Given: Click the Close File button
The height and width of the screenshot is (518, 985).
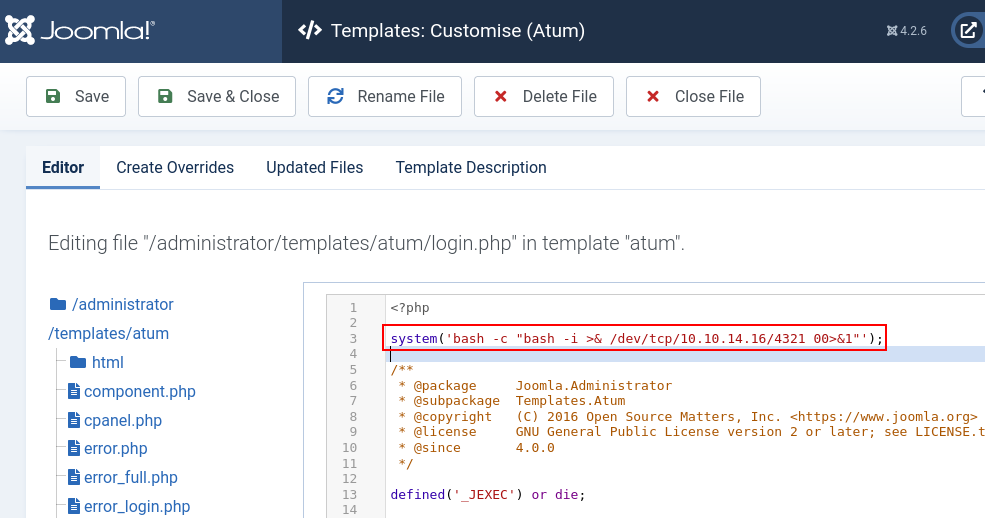Looking at the screenshot, I should pos(694,97).
